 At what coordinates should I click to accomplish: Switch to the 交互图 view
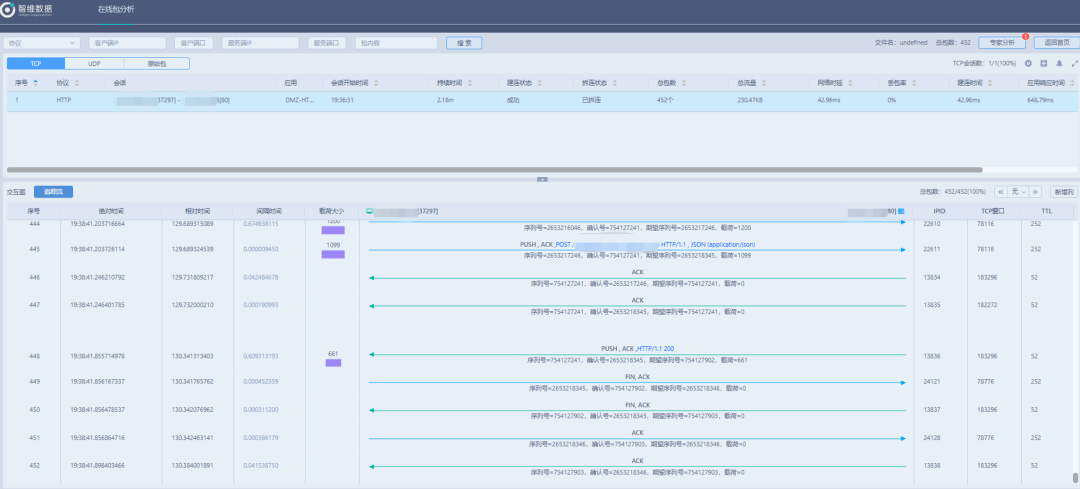point(15,192)
